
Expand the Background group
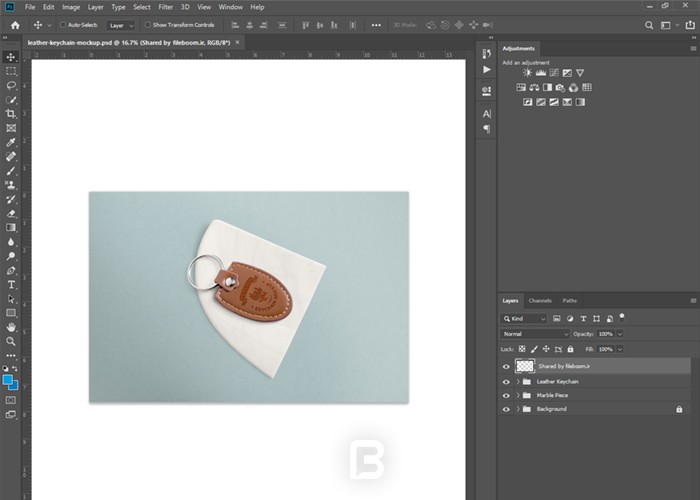(518, 409)
